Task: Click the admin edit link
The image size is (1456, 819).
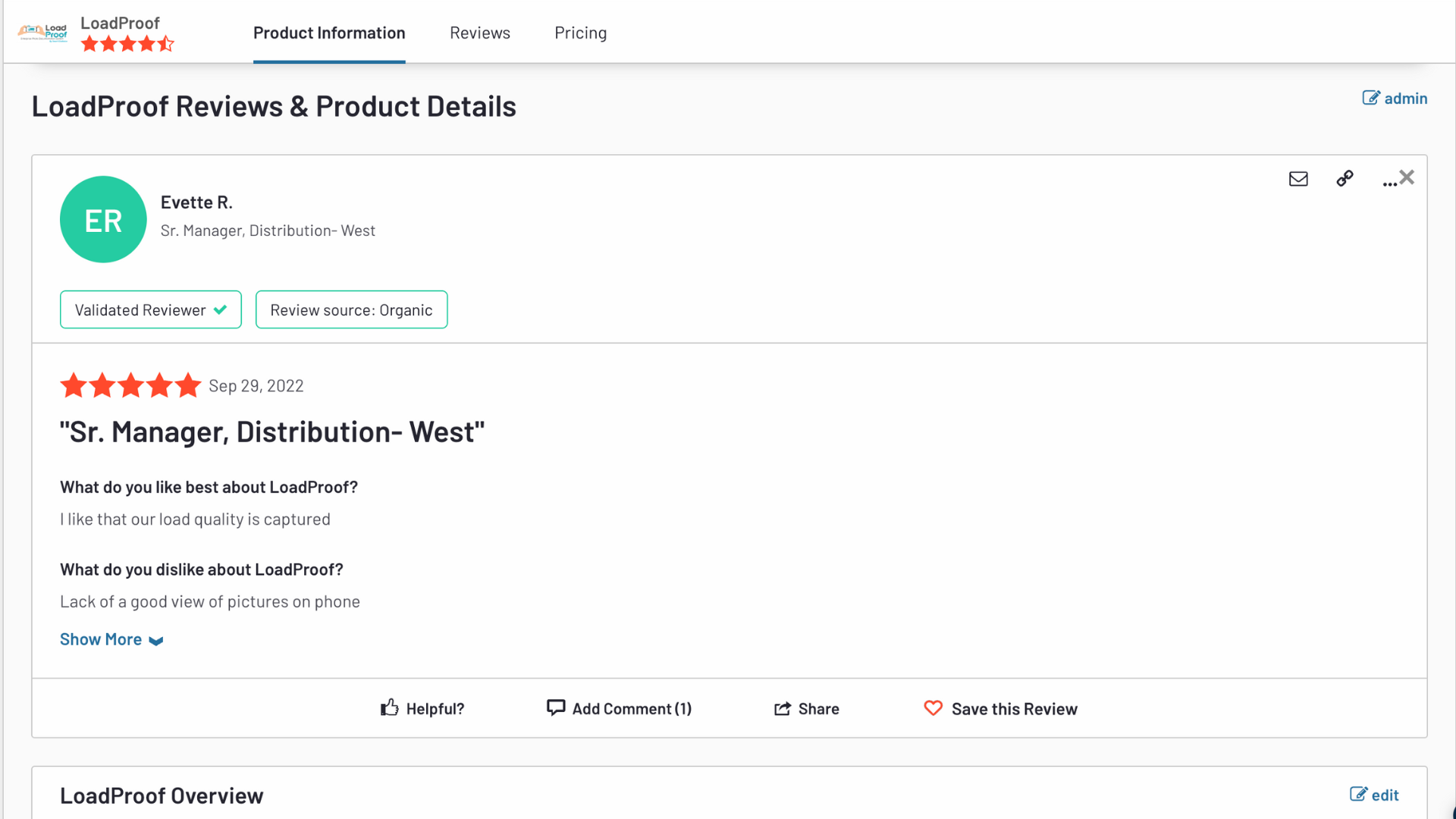Action: point(1395,98)
